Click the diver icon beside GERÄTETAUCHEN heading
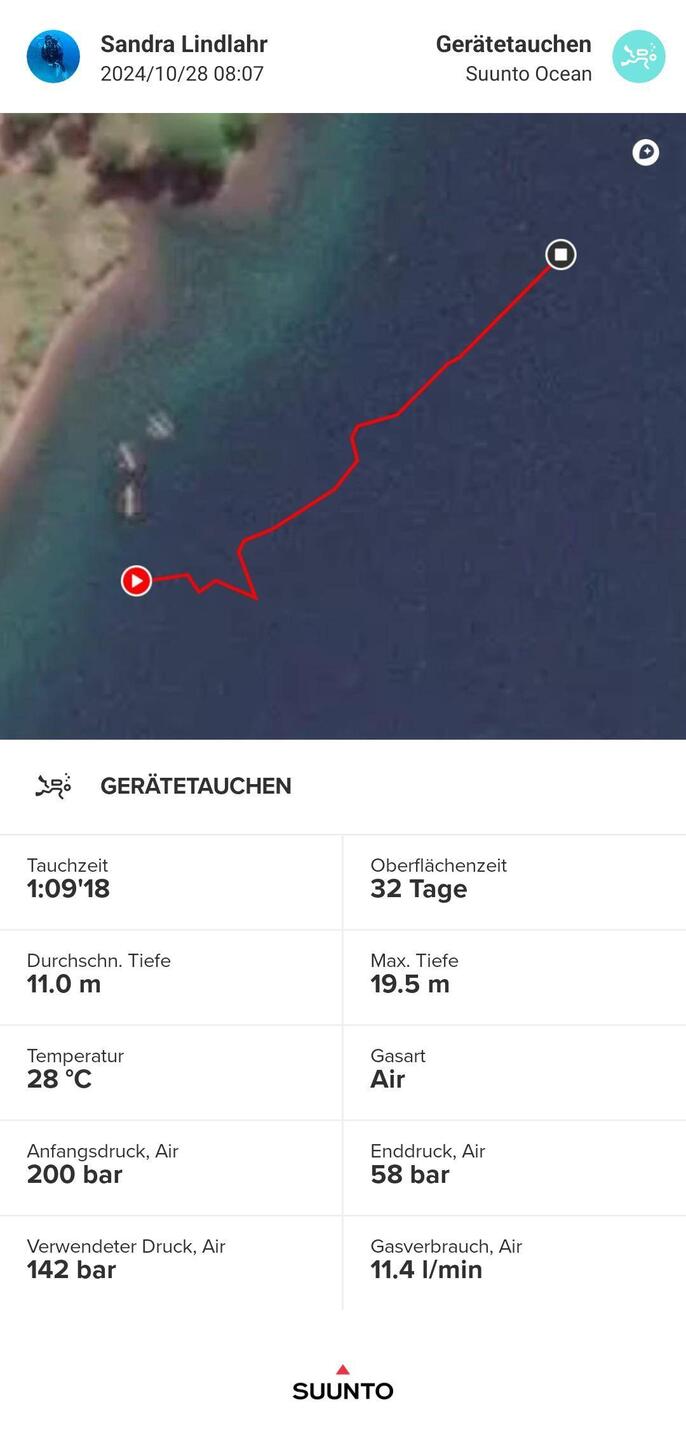Screen dimensions: 686x1440 [x=53, y=786]
